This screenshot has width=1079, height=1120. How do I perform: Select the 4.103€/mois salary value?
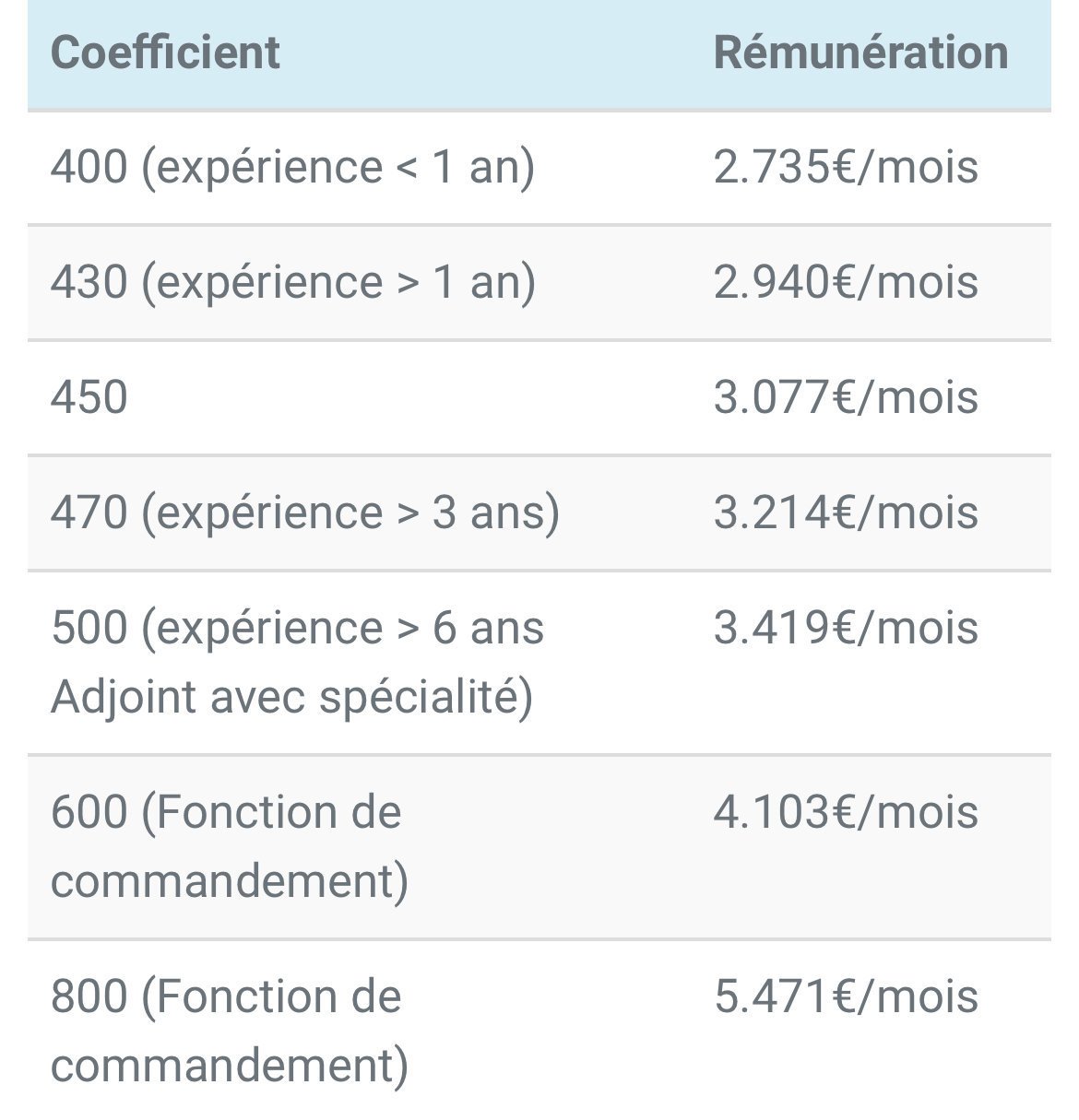(x=846, y=812)
